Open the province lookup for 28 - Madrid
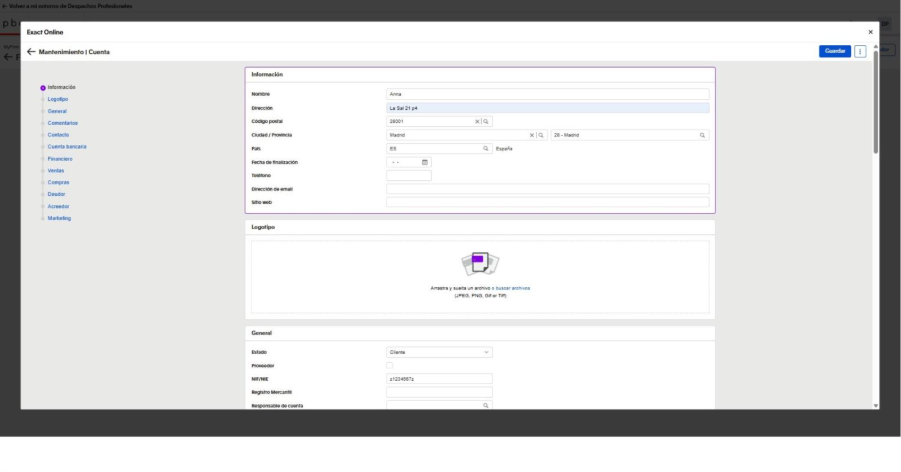This screenshot has width=901, height=472. 702,135
